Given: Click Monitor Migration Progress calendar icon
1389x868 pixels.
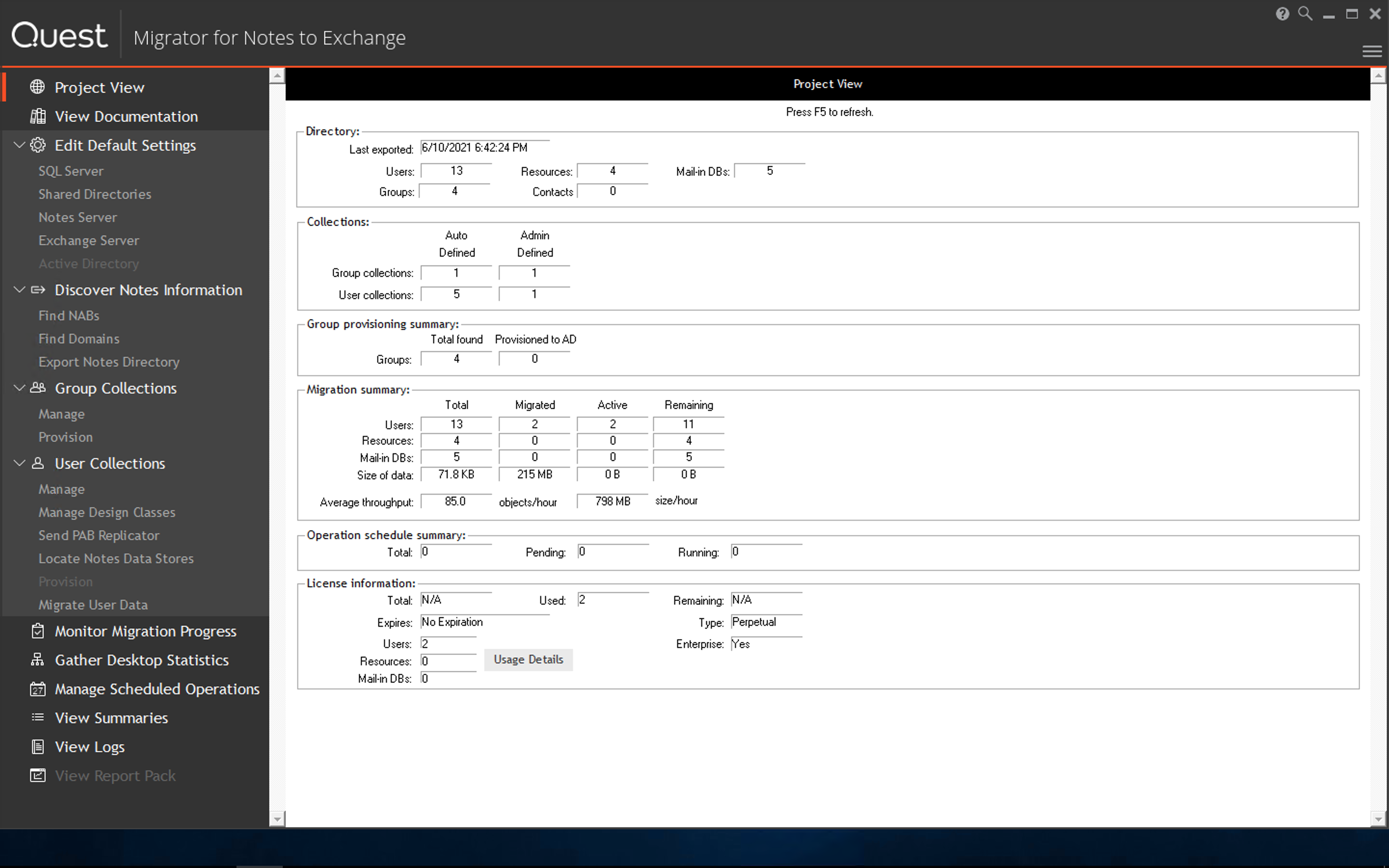Looking at the screenshot, I should (37, 631).
